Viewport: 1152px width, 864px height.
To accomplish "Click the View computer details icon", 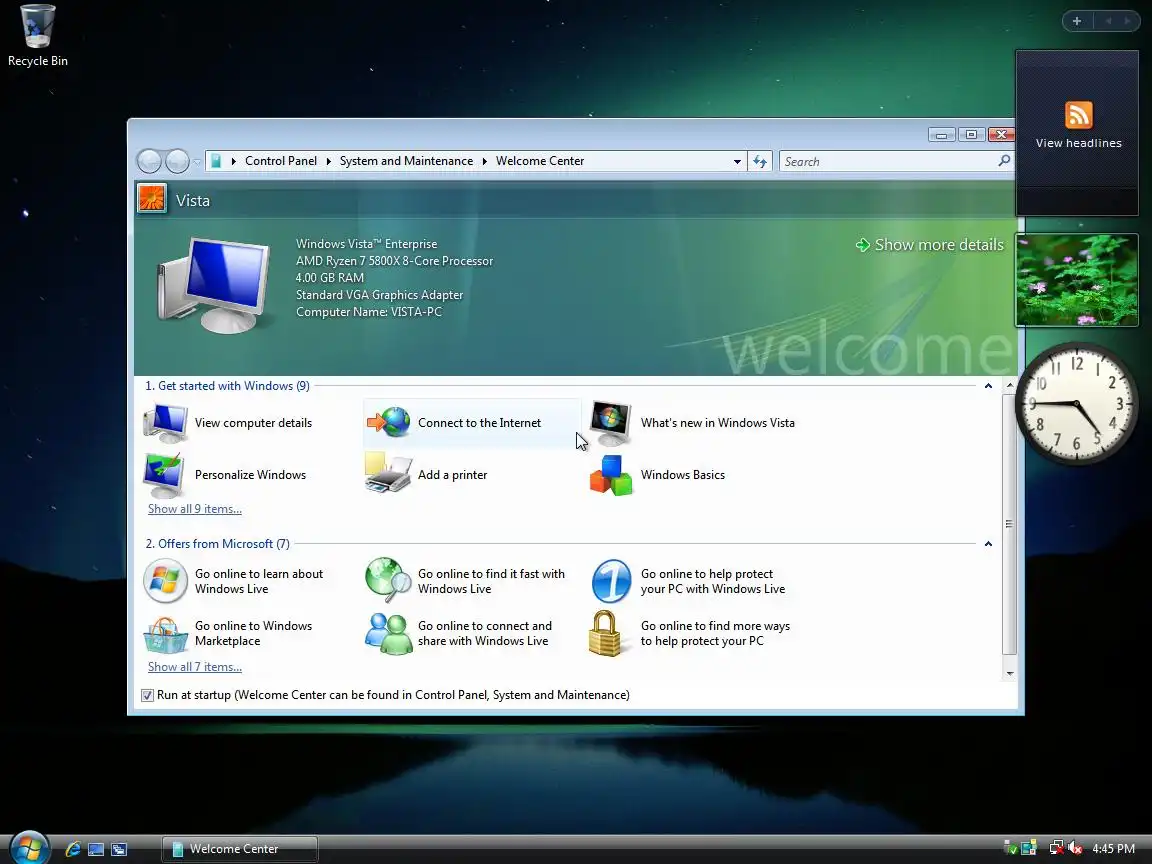I will pos(165,423).
